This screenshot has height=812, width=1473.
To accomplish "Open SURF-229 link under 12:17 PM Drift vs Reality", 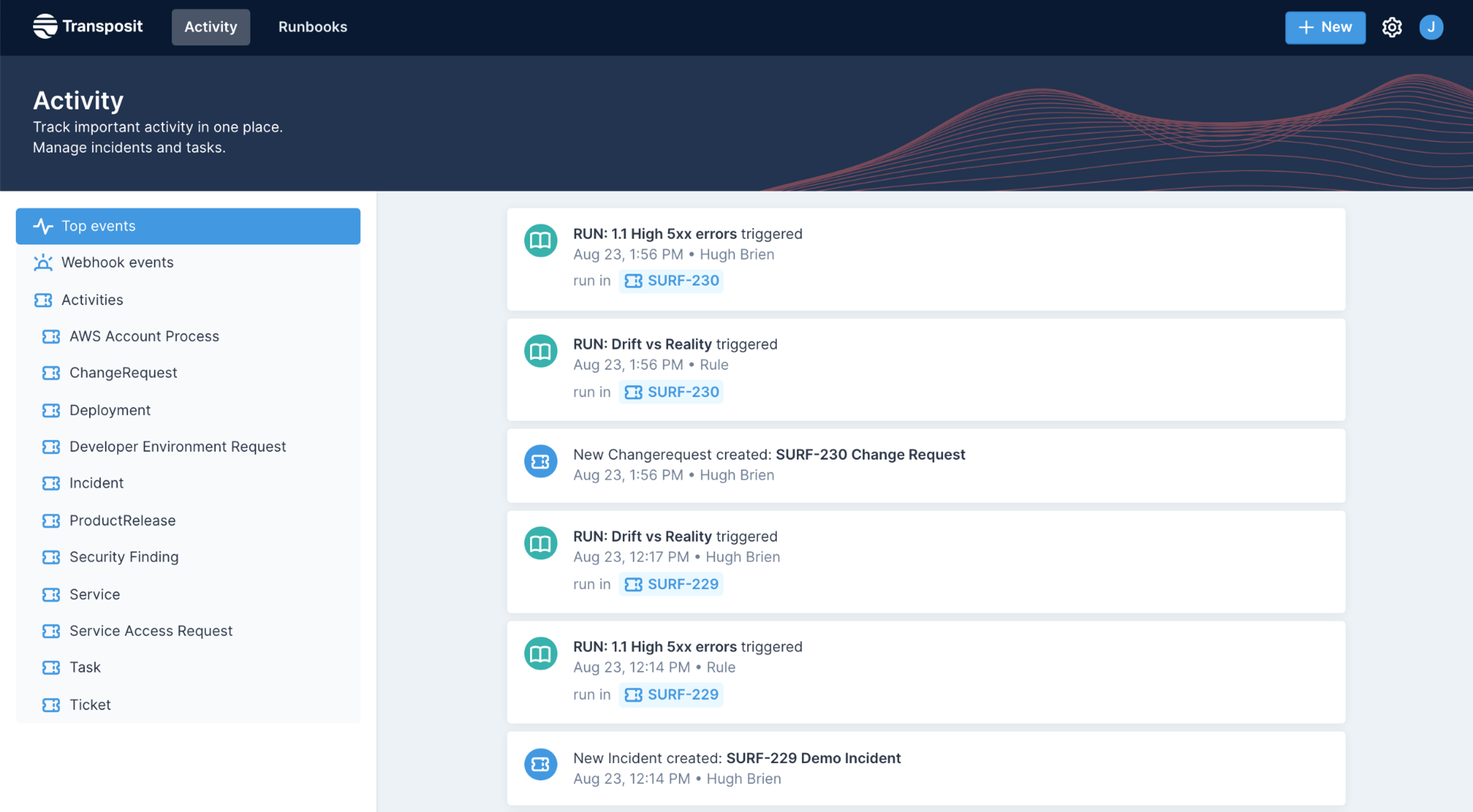I will (x=671, y=584).
